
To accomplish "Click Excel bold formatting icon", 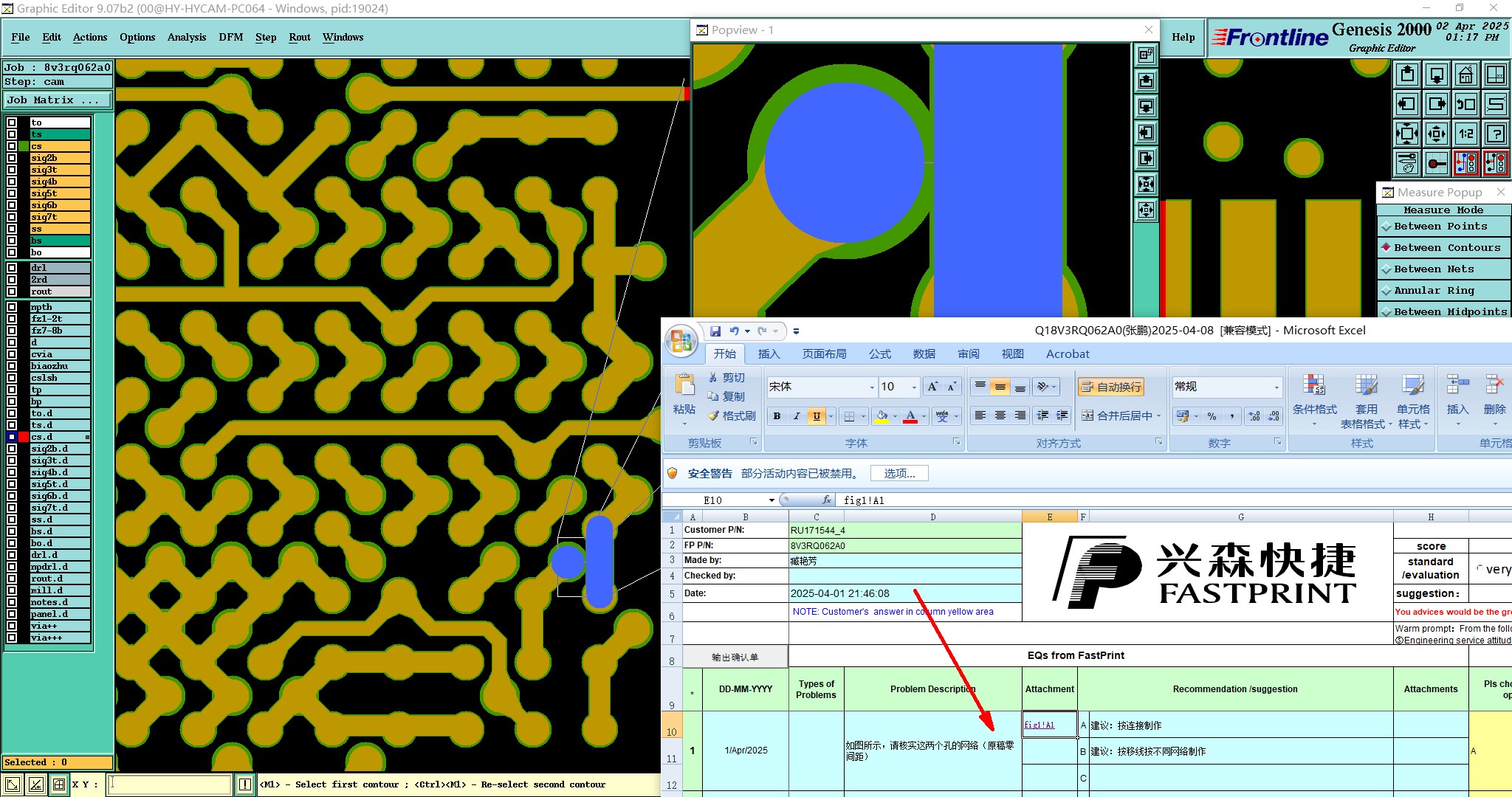I will pyautogui.click(x=777, y=416).
